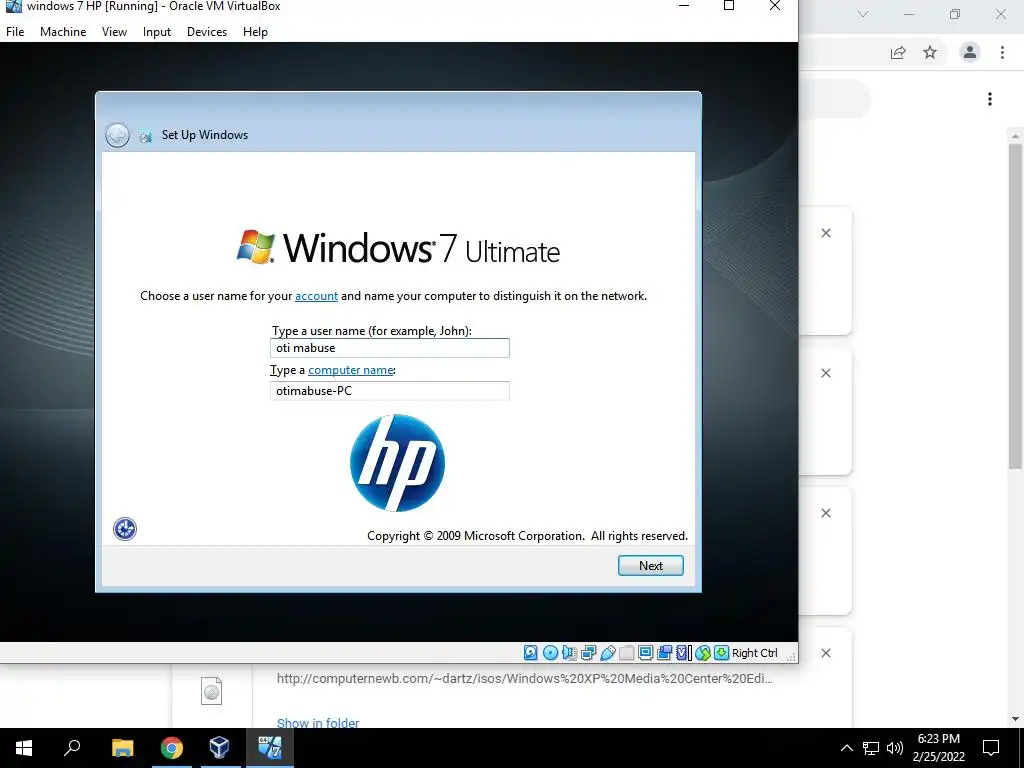Open the Machine menu
The height and width of the screenshot is (768, 1024).
[x=63, y=31]
